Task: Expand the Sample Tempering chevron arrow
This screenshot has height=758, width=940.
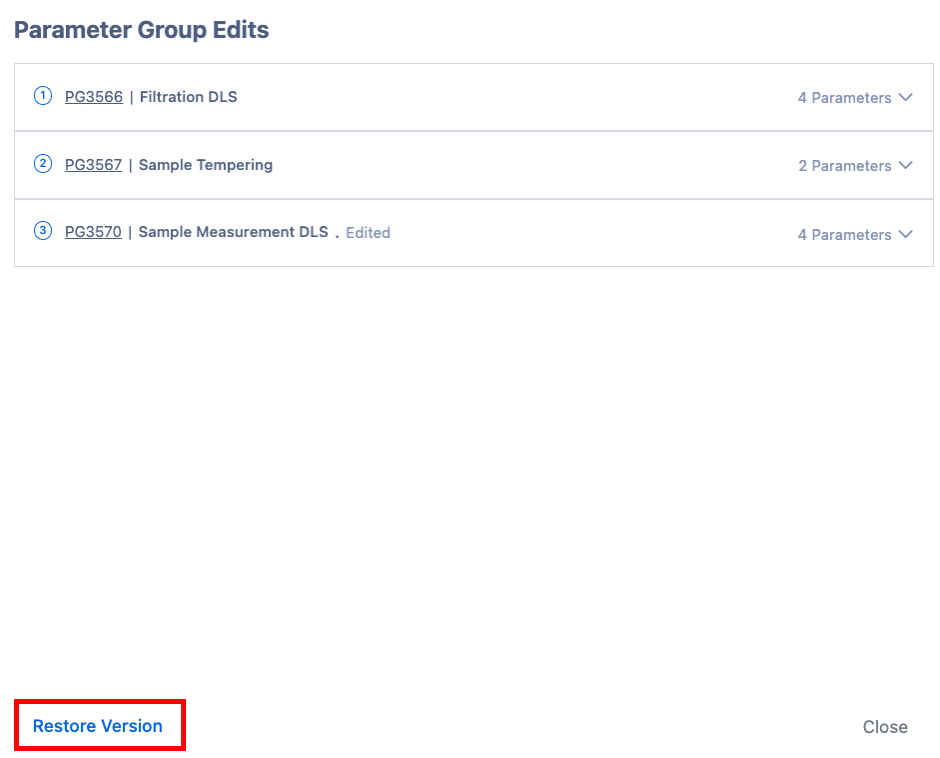Action: coord(906,165)
